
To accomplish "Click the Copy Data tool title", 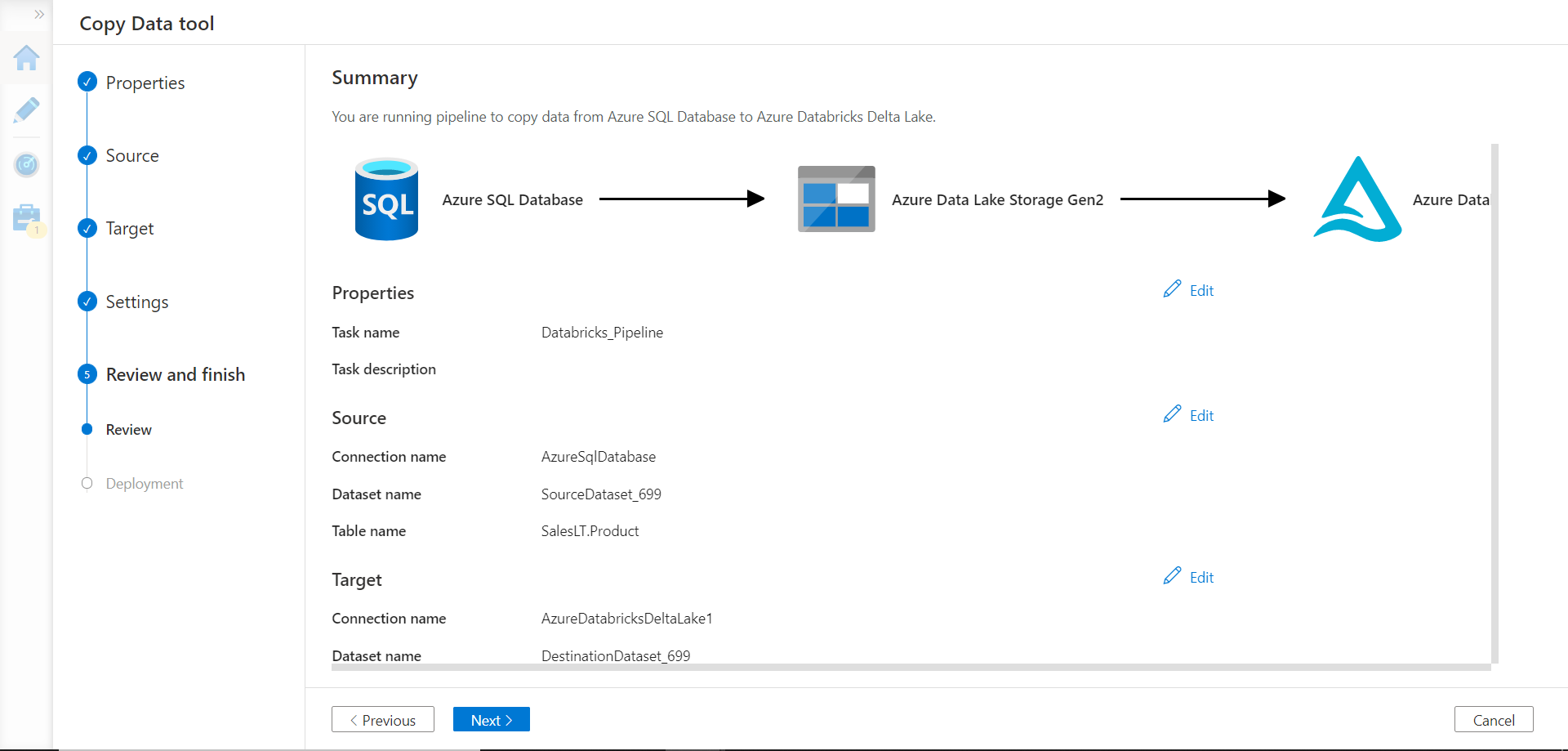I will (147, 24).
